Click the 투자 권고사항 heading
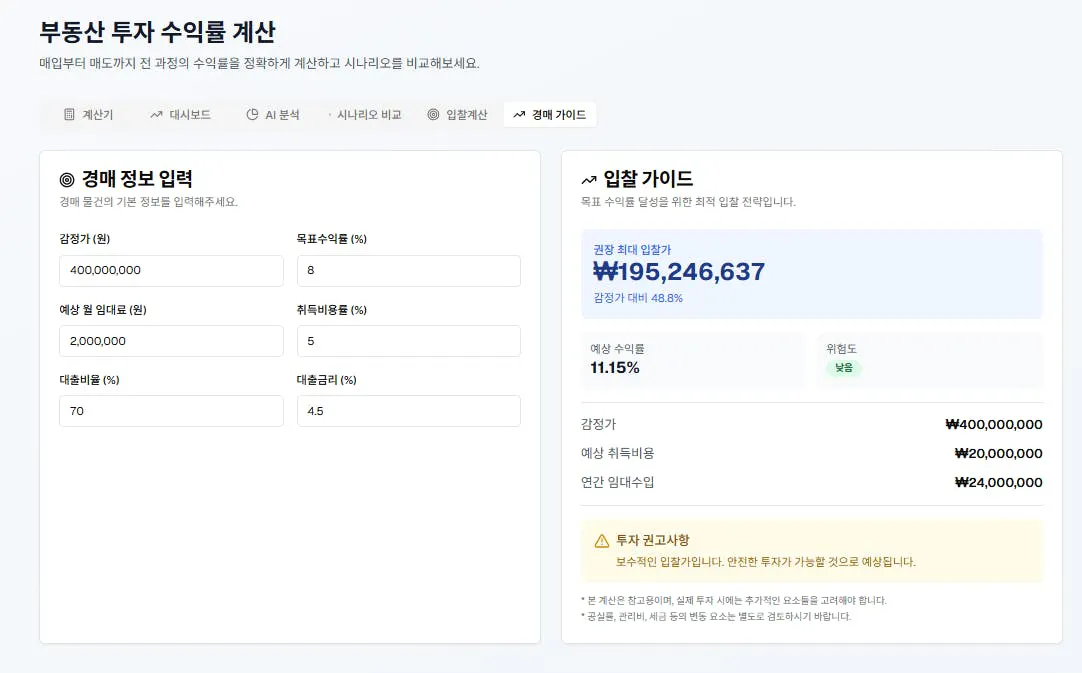 (652, 540)
